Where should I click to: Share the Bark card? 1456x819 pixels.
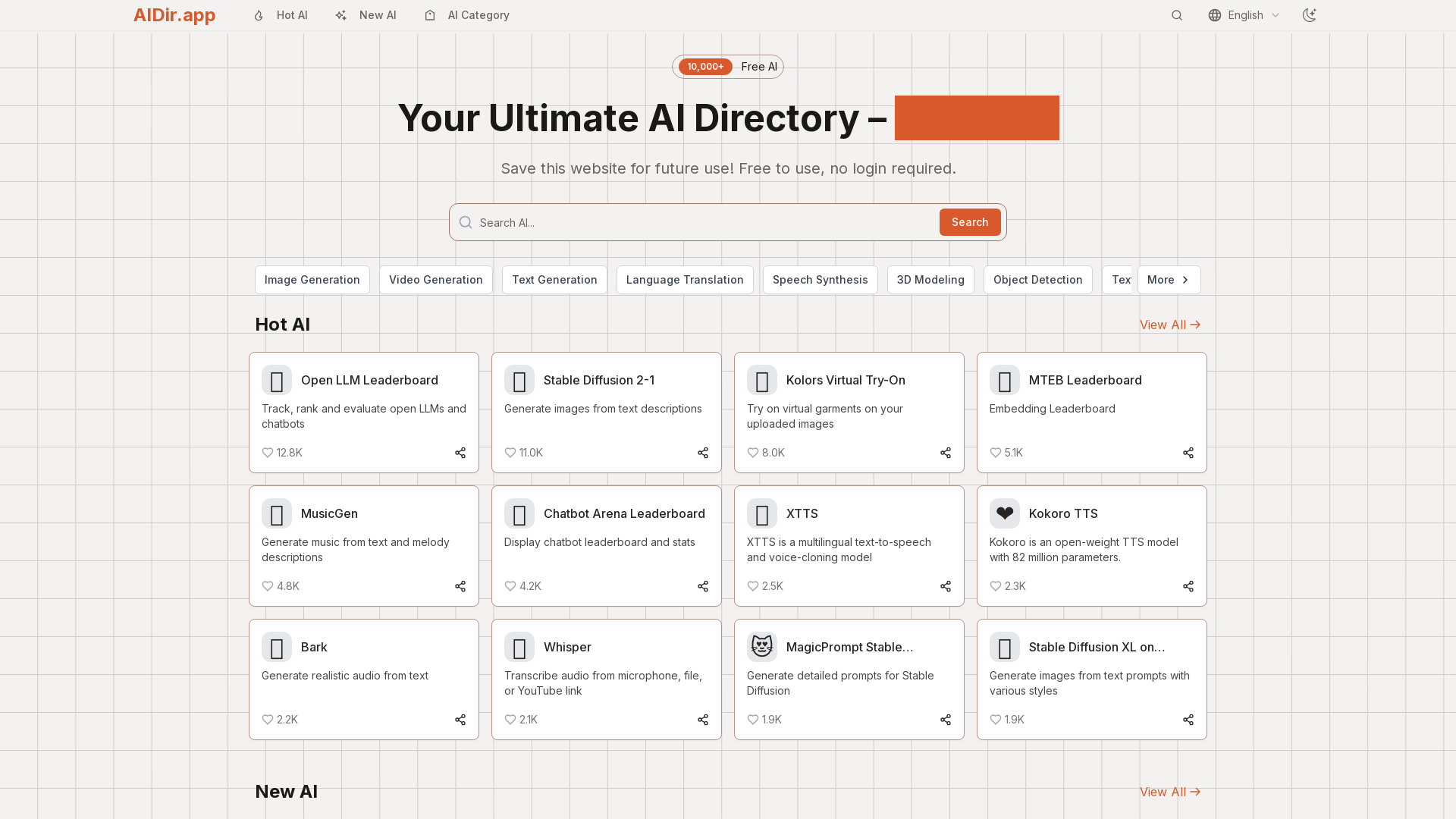tap(460, 720)
